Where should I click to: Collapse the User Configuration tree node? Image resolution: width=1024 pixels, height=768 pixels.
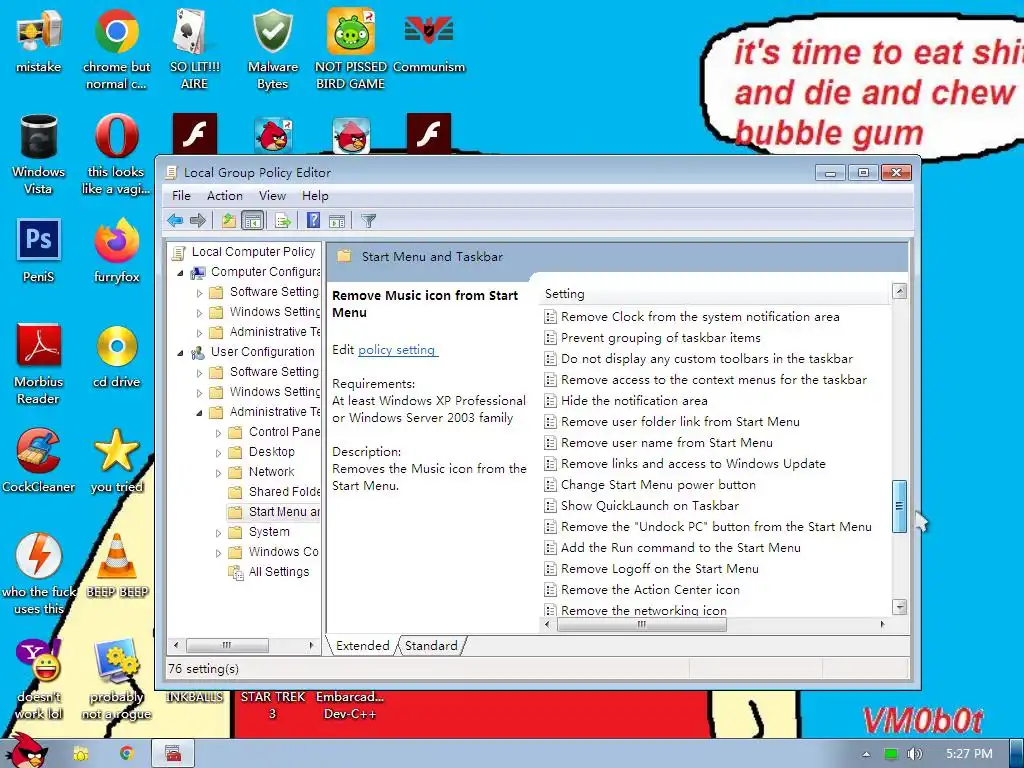(x=180, y=353)
